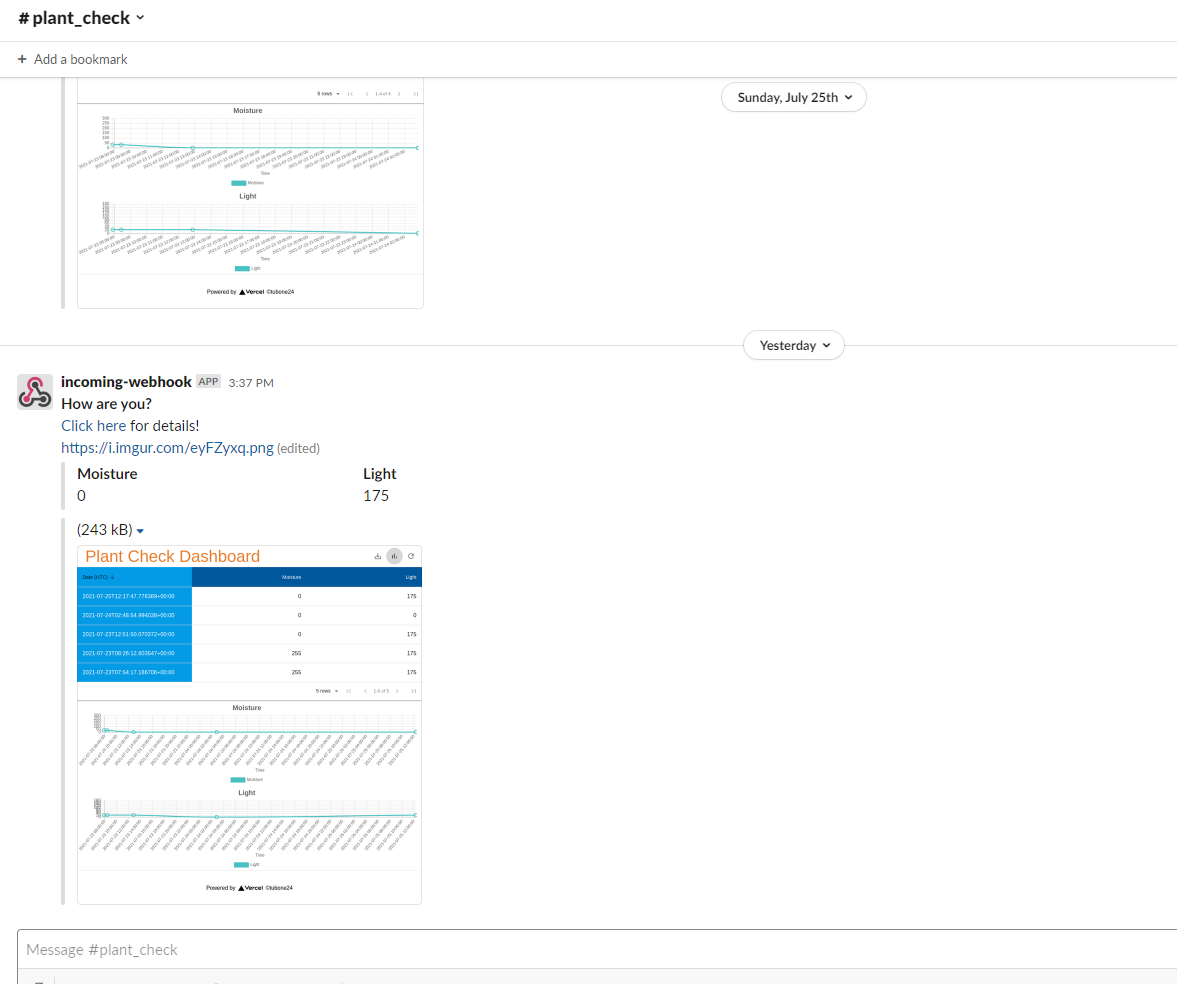Collapse the 243 kB image attachment
Image resolution: width=1177 pixels, height=984 pixels.
pos(140,530)
